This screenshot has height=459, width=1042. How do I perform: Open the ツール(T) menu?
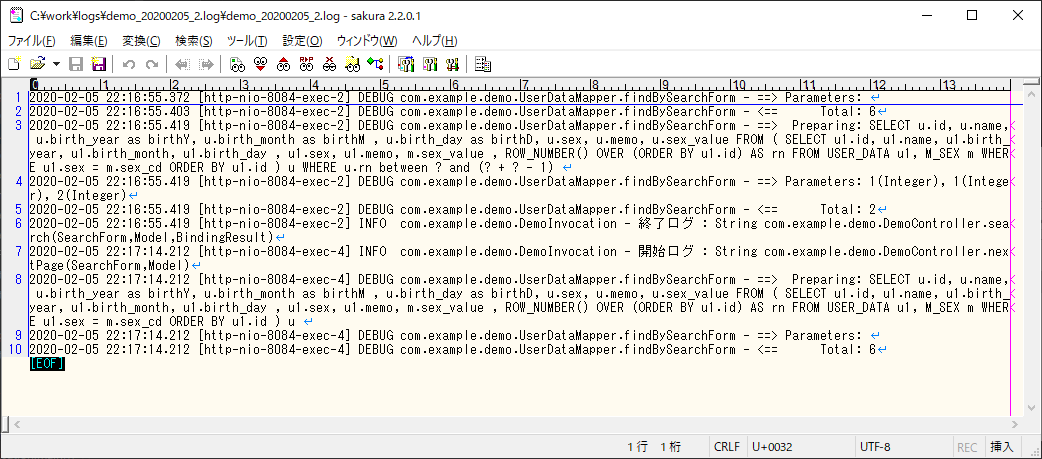click(247, 41)
